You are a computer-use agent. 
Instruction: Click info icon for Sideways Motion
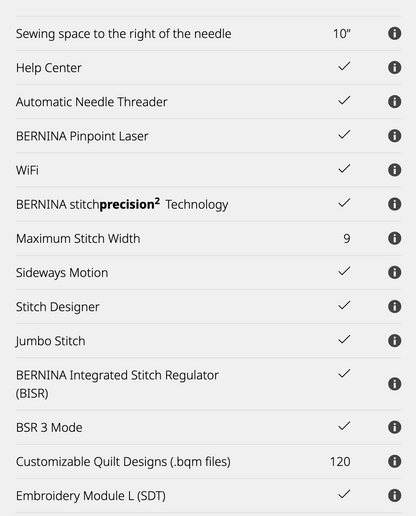[x=394, y=272]
